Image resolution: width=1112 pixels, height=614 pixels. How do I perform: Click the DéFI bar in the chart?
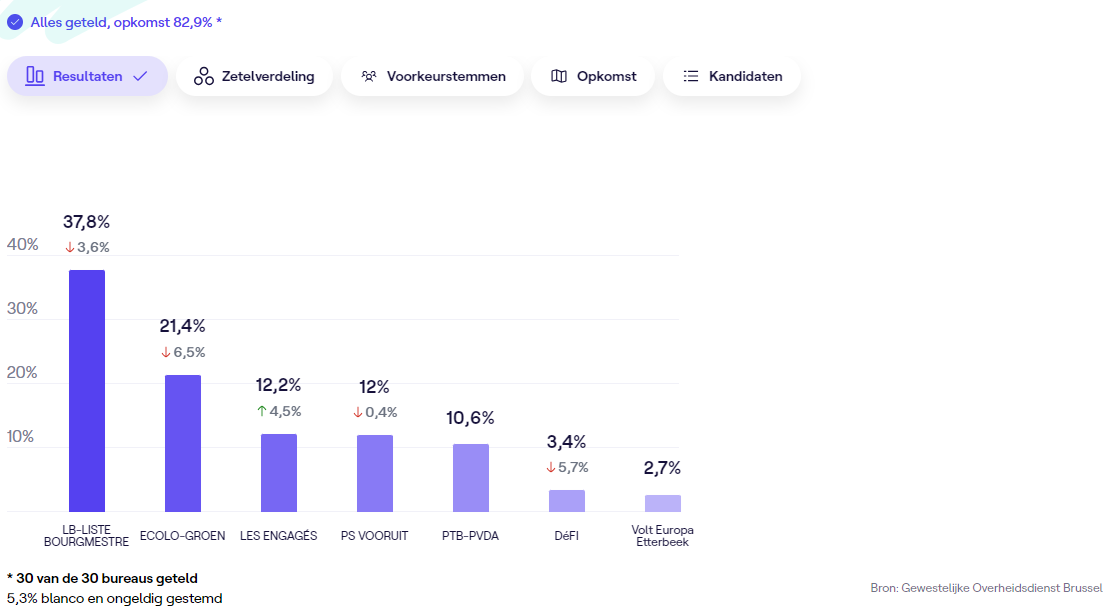[x=567, y=501]
